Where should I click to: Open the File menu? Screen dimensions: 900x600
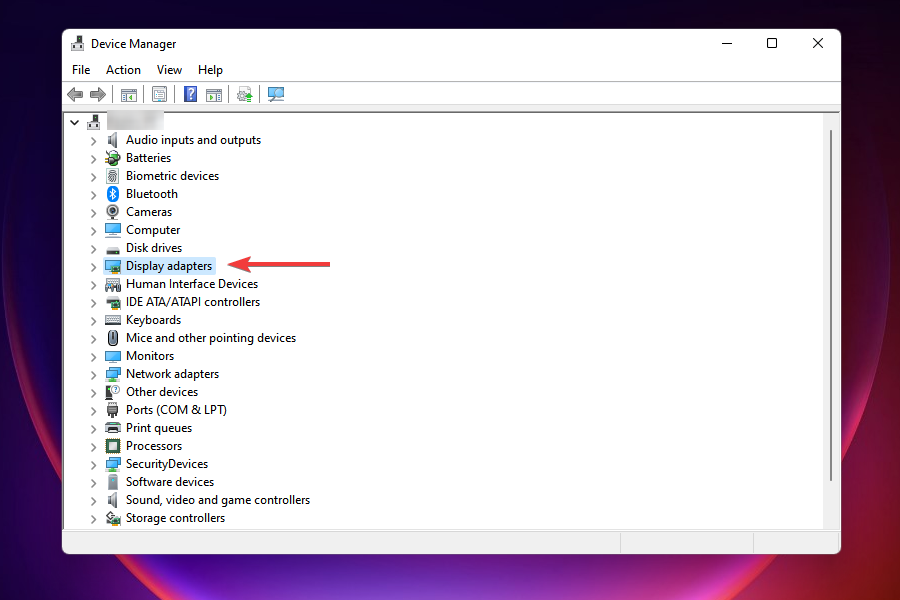point(81,70)
